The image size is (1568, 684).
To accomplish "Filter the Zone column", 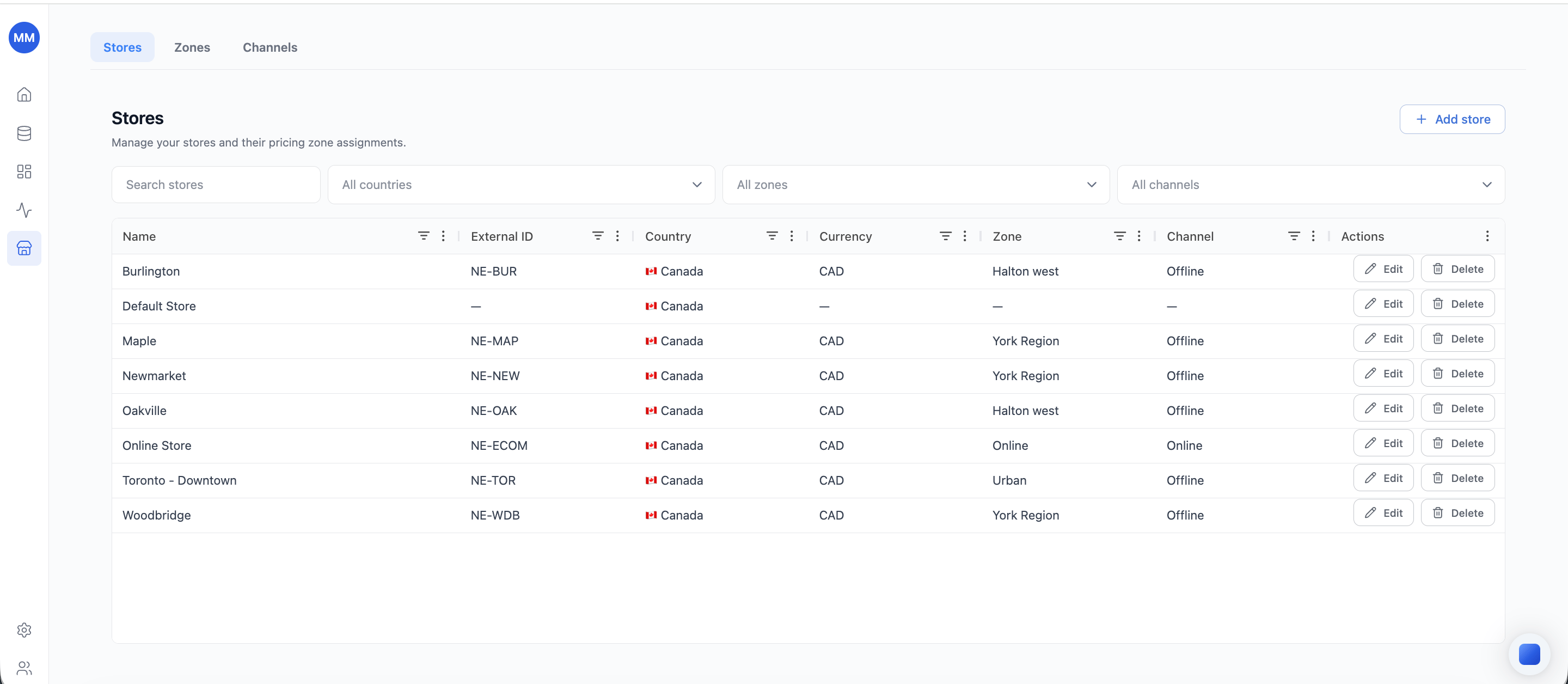I will tap(1119, 236).
